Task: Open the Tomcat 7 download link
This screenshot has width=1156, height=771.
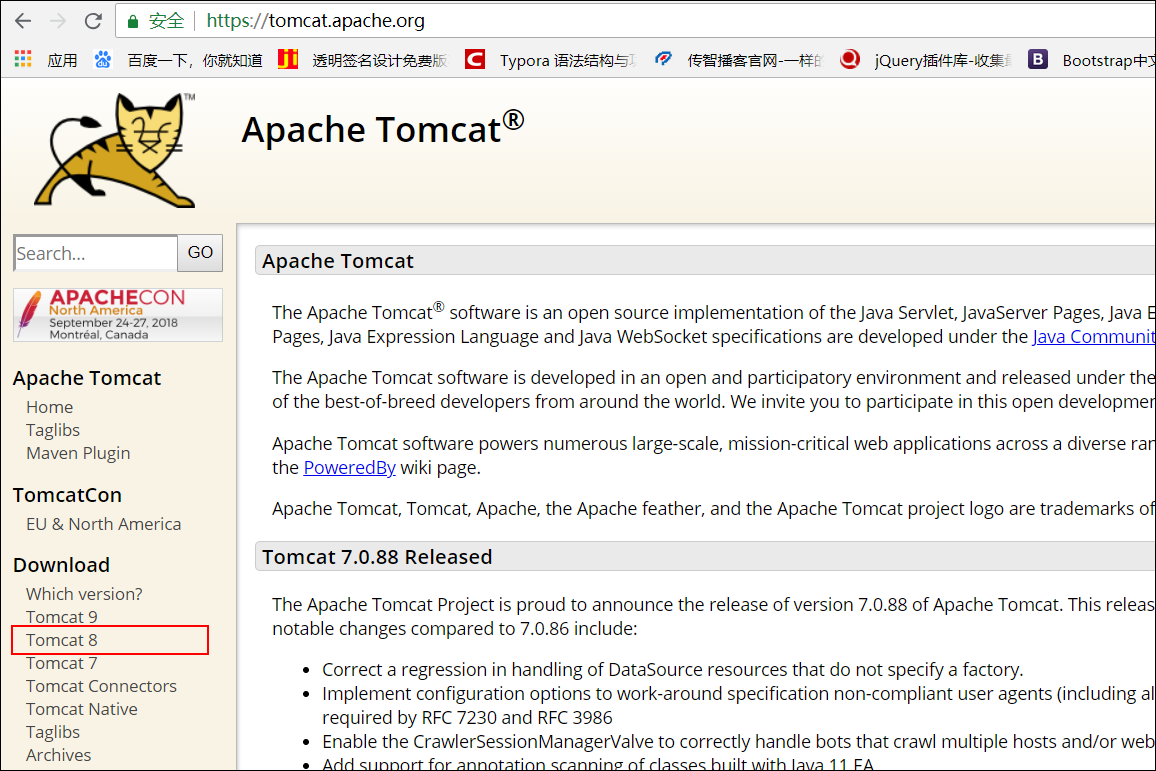Action: (61, 663)
